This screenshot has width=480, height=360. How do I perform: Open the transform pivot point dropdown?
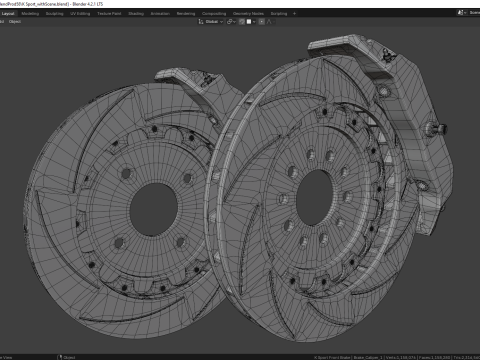pos(231,22)
